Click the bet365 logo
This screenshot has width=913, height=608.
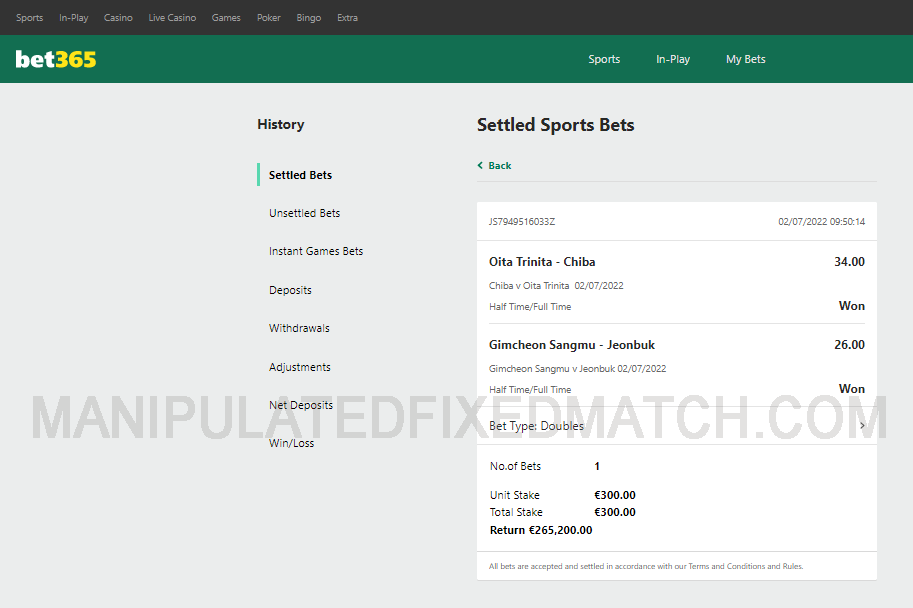56,59
